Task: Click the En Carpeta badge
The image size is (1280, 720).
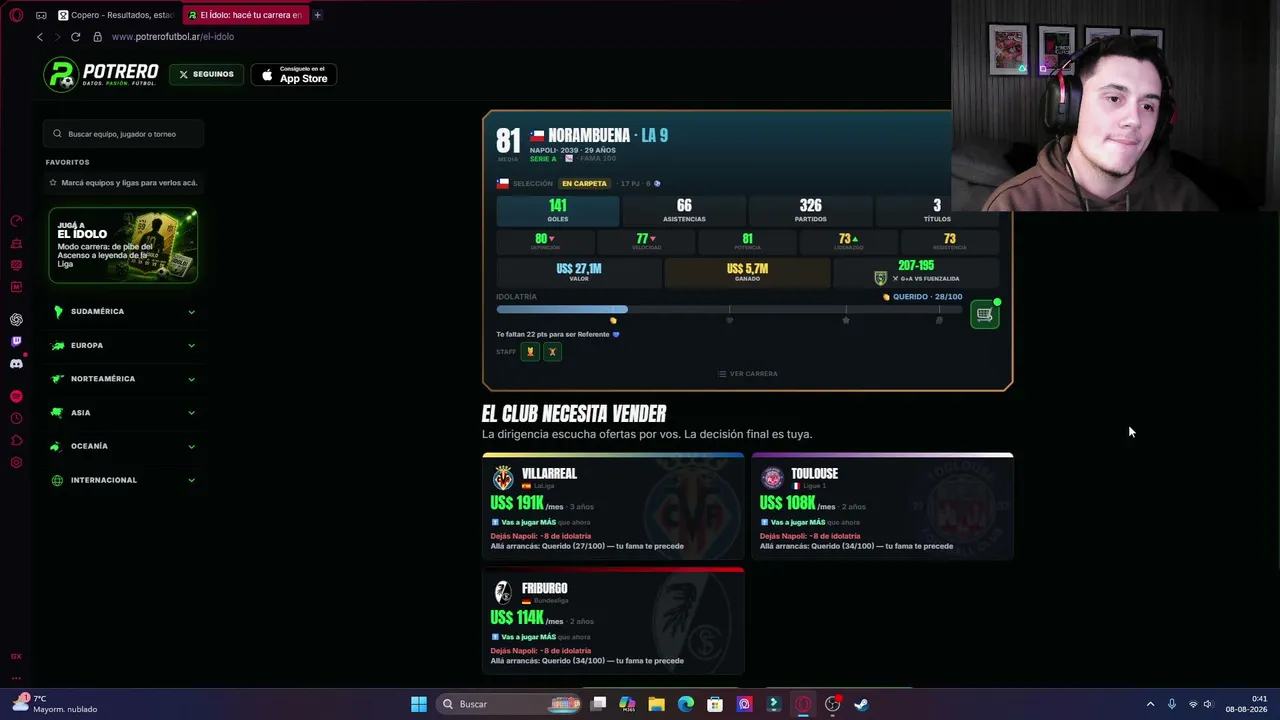Action: click(x=584, y=184)
